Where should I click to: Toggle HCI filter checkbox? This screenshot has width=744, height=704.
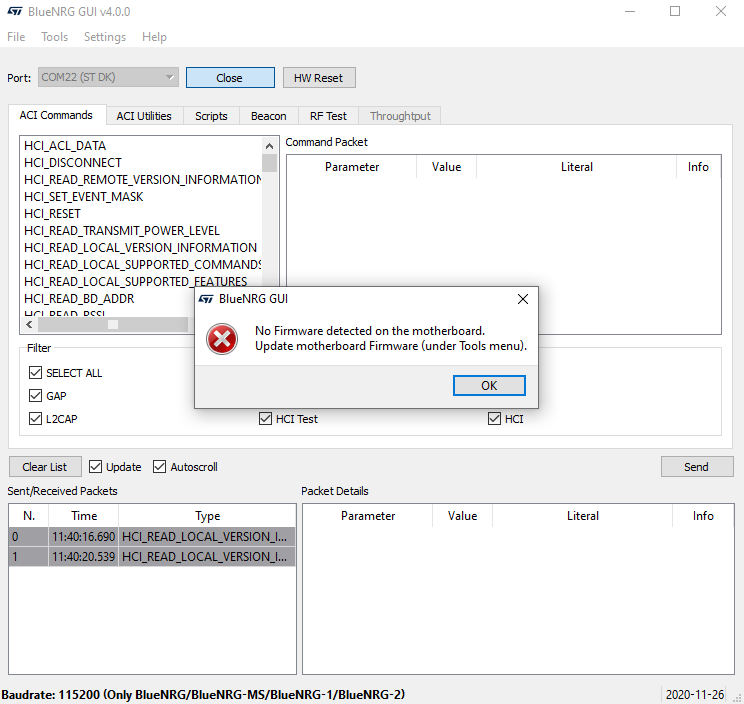(494, 419)
